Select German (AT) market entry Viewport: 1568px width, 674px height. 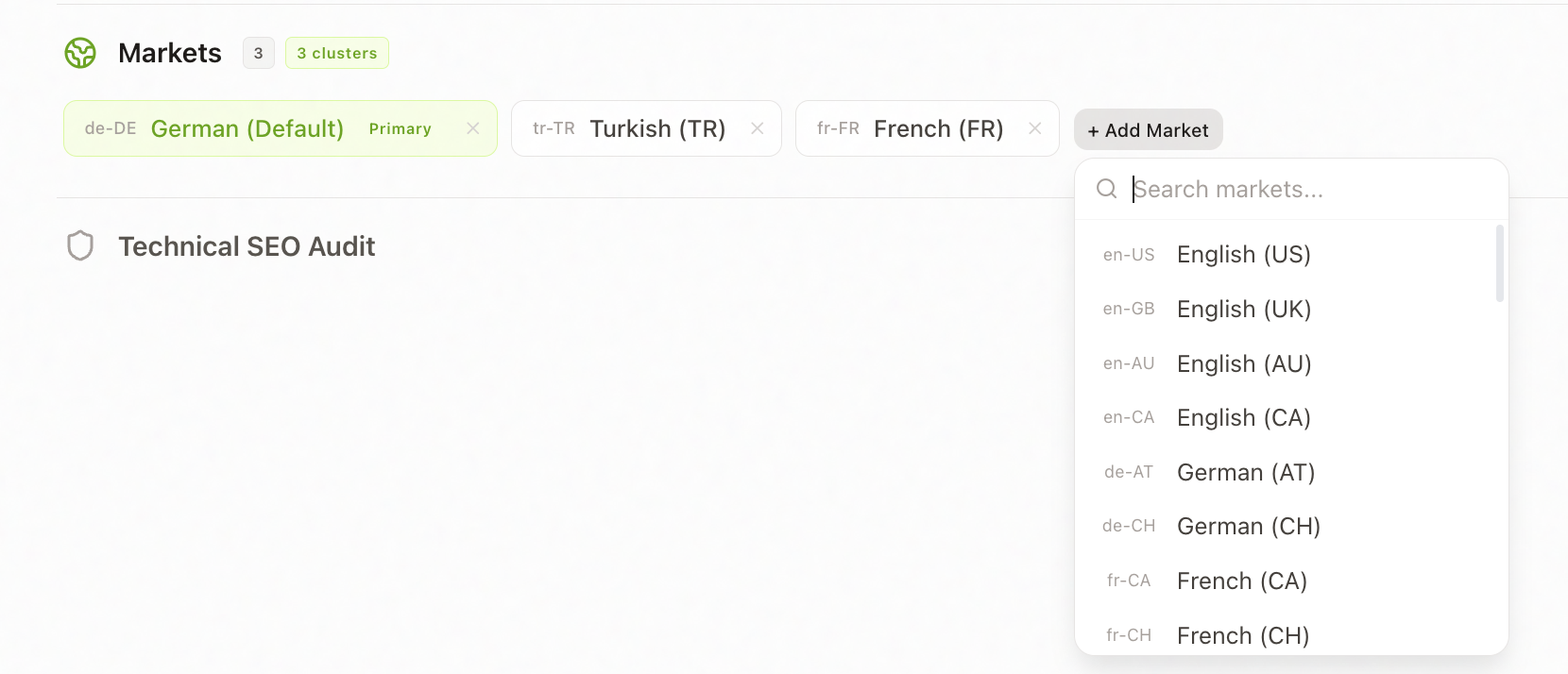click(1286, 472)
